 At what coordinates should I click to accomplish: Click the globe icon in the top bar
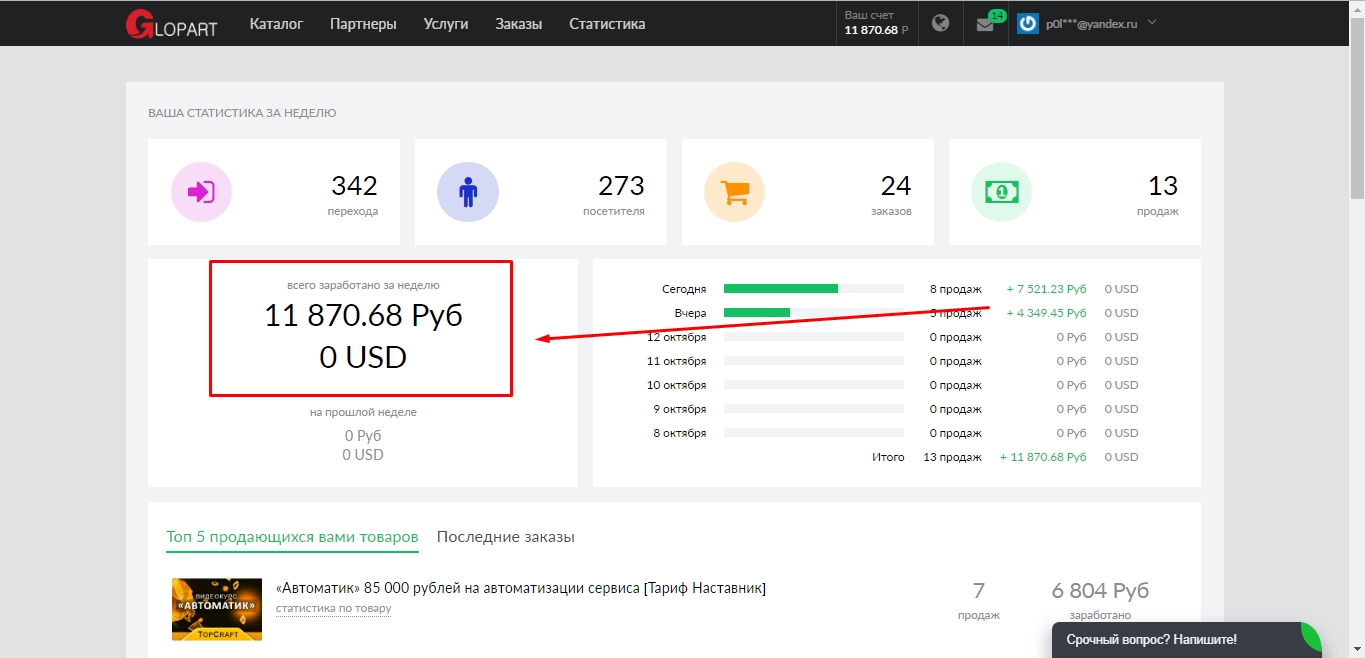click(940, 22)
